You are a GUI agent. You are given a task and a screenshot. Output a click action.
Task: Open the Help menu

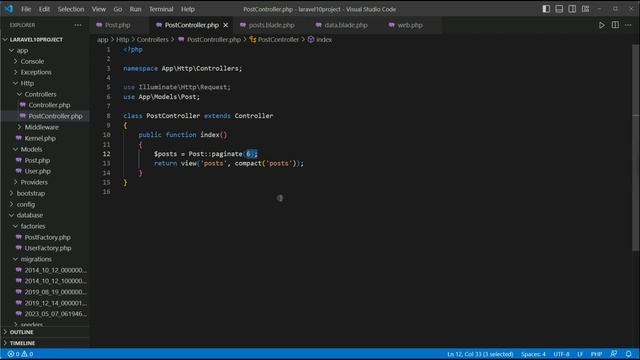coord(188,9)
